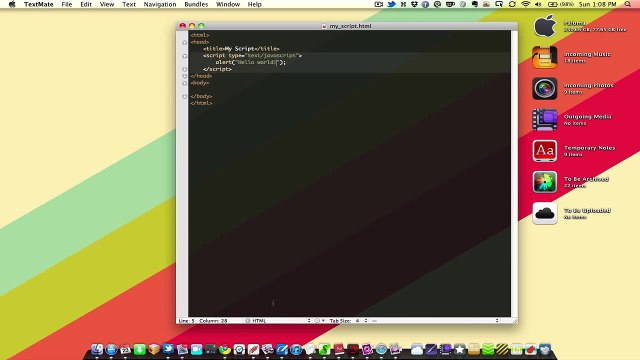
Task: Open the Window menu
Action: (x=228, y=4)
